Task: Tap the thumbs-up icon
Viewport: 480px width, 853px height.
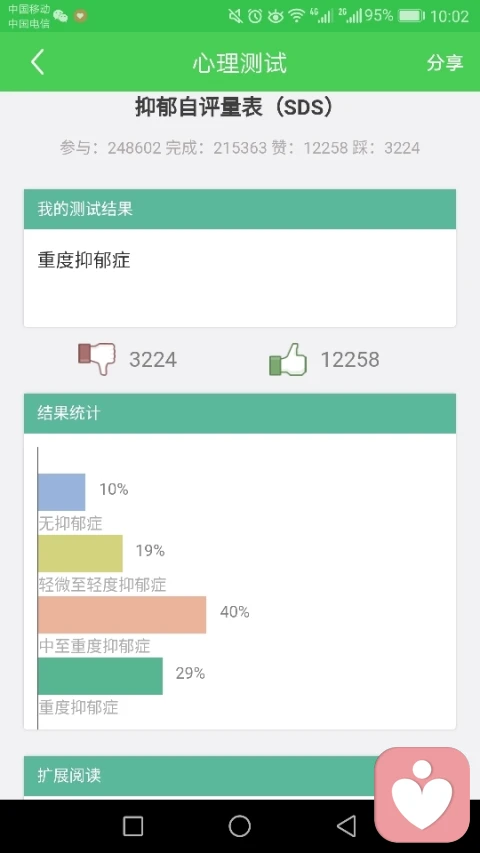Action: pos(288,359)
